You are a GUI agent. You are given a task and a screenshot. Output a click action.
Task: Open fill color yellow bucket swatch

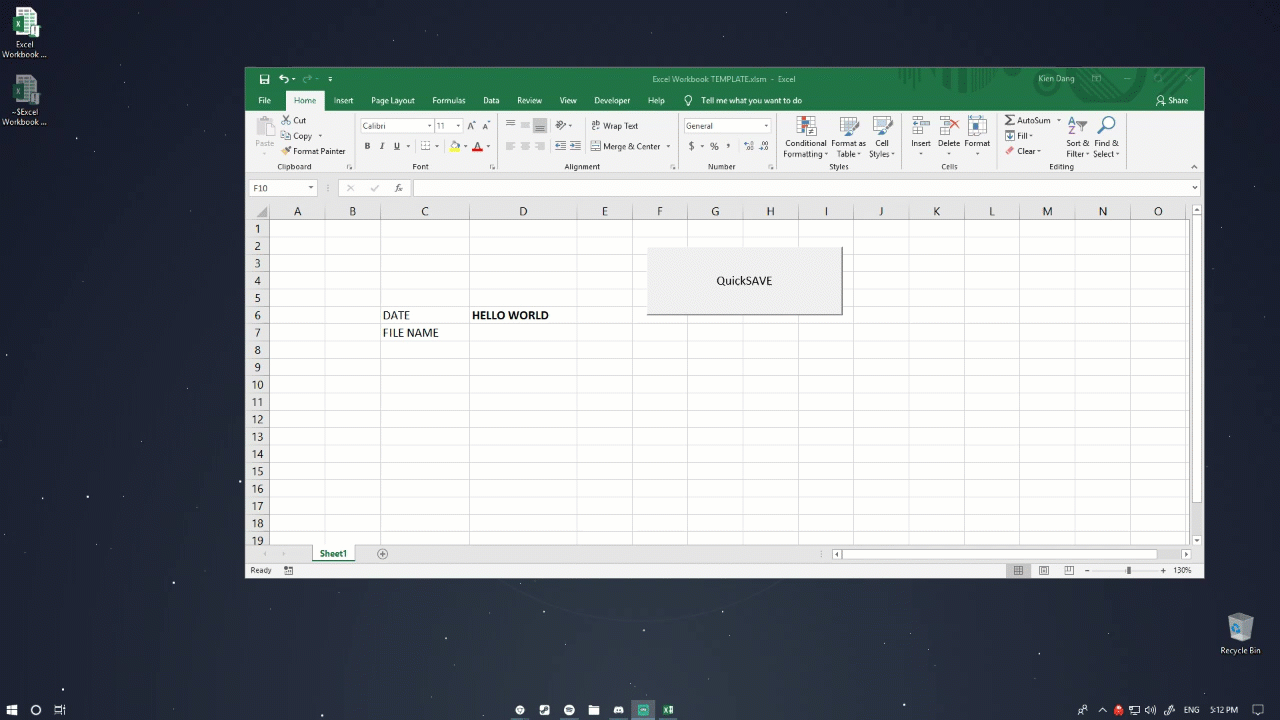coord(454,146)
